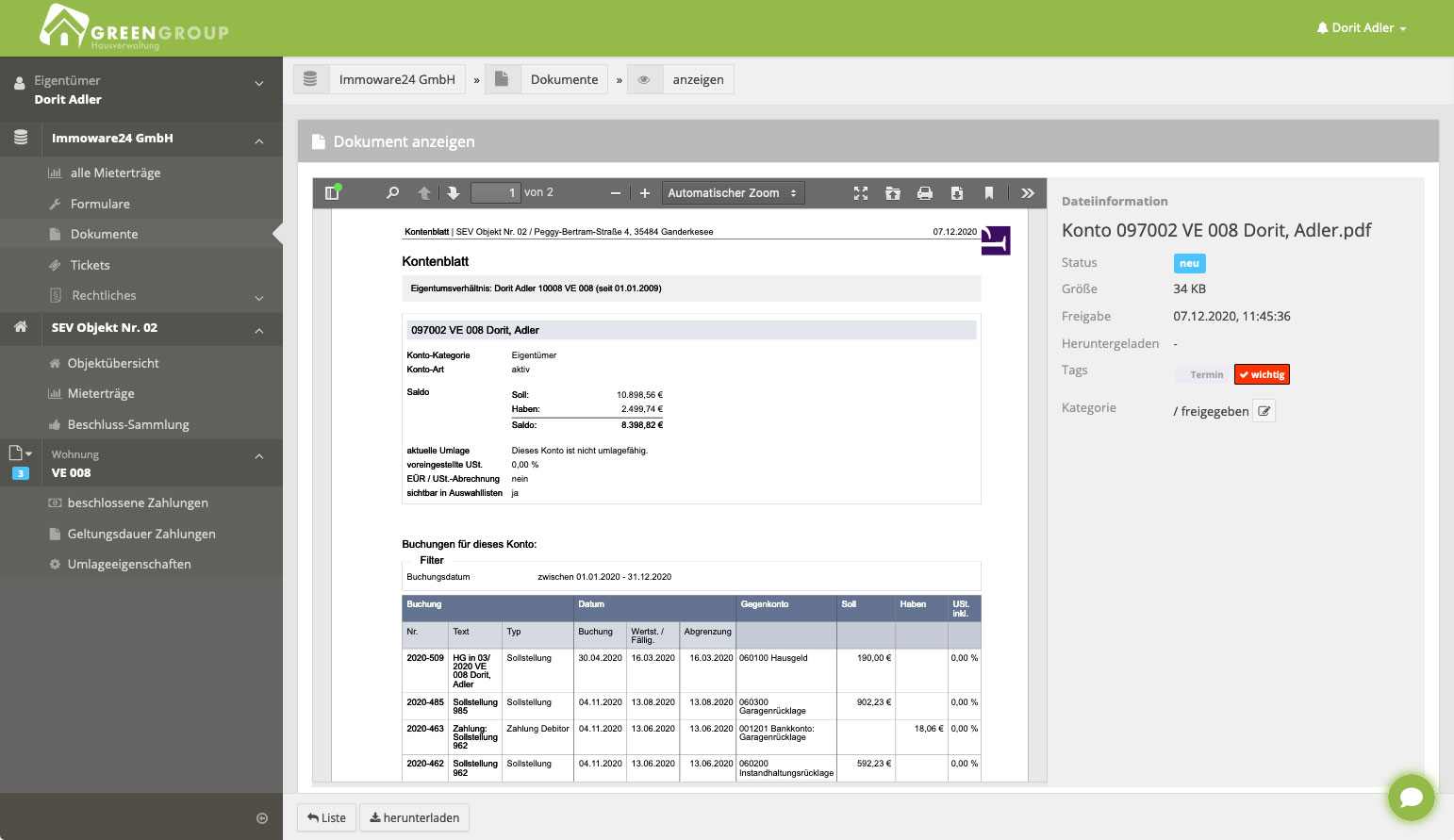This screenshot has width=1454, height=840.
Task: Toggle the Termin tag
Action: (1202, 374)
